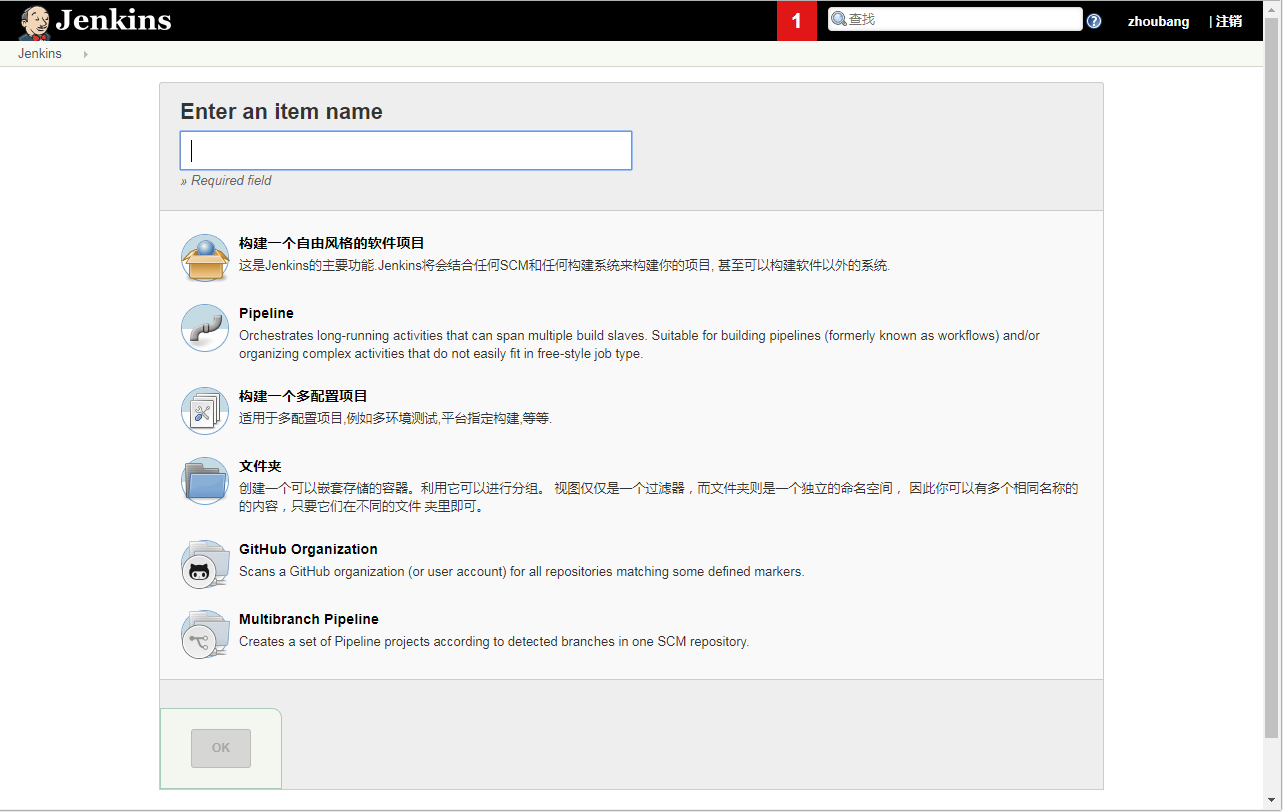The height and width of the screenshot is (812, 1283).
Task: Focus the Enter an item name field
Action: coord(406,150)
